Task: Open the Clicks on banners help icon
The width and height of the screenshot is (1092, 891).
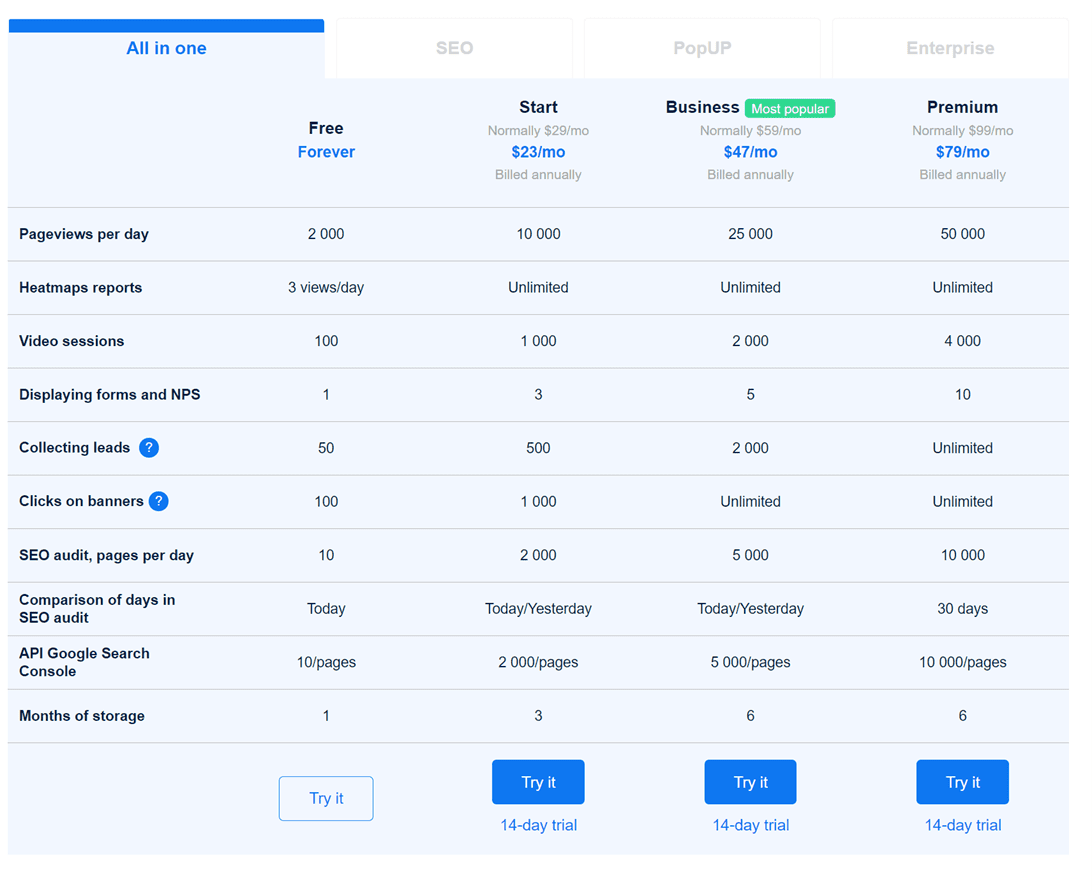Action: click(158, 501)
